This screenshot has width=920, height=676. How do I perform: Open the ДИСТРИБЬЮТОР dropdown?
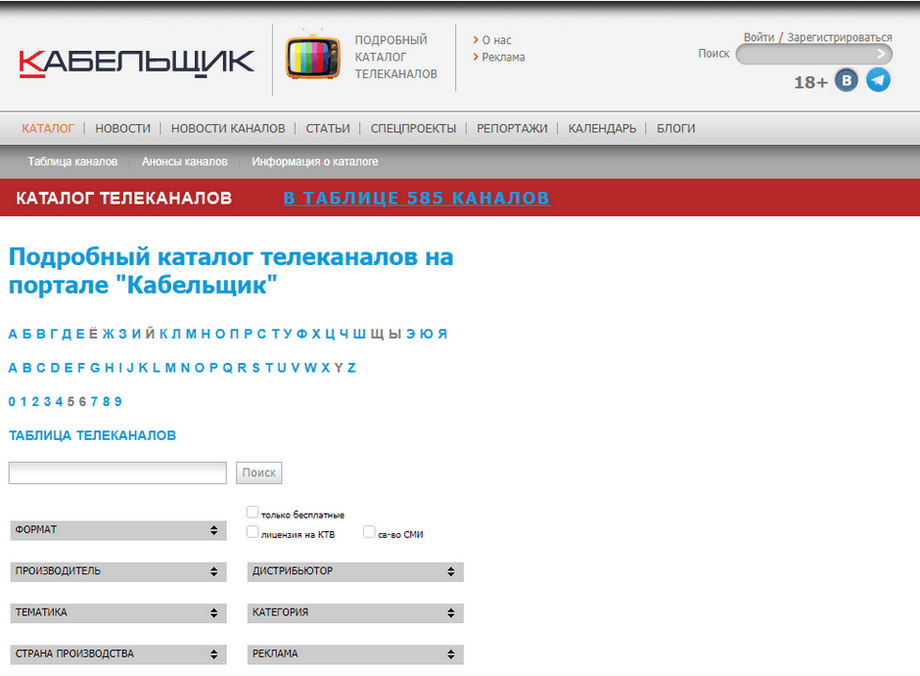point(356,572)
